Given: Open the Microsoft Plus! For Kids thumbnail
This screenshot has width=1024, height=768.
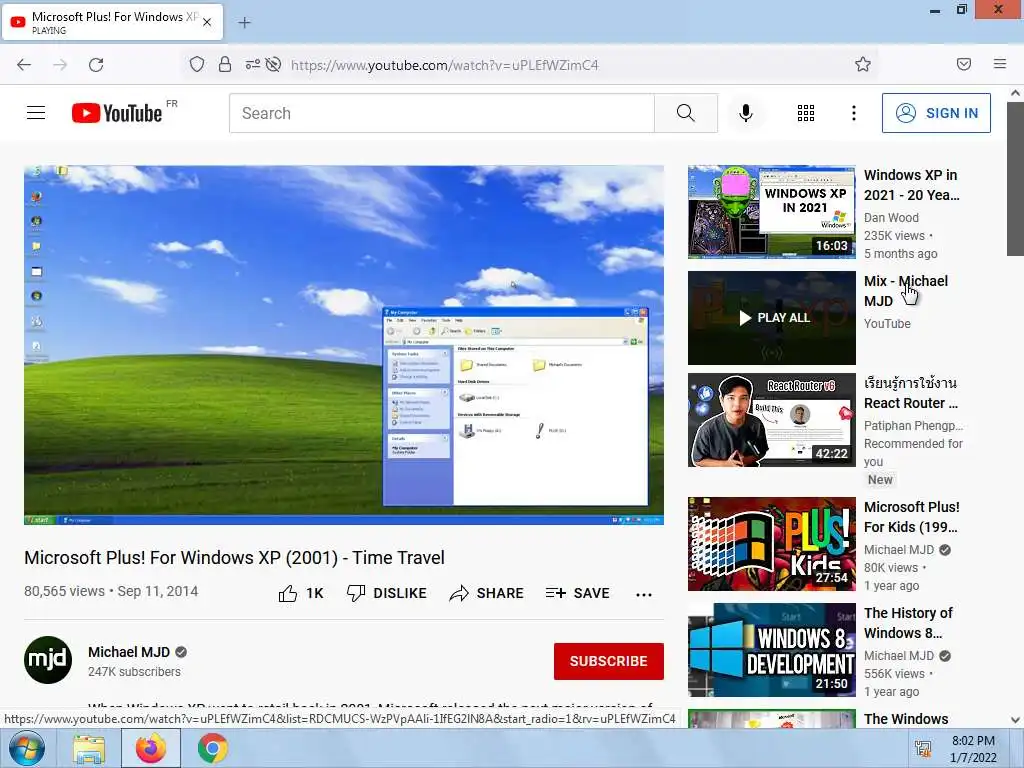Looking at the screenshot, I should point(771,544).
